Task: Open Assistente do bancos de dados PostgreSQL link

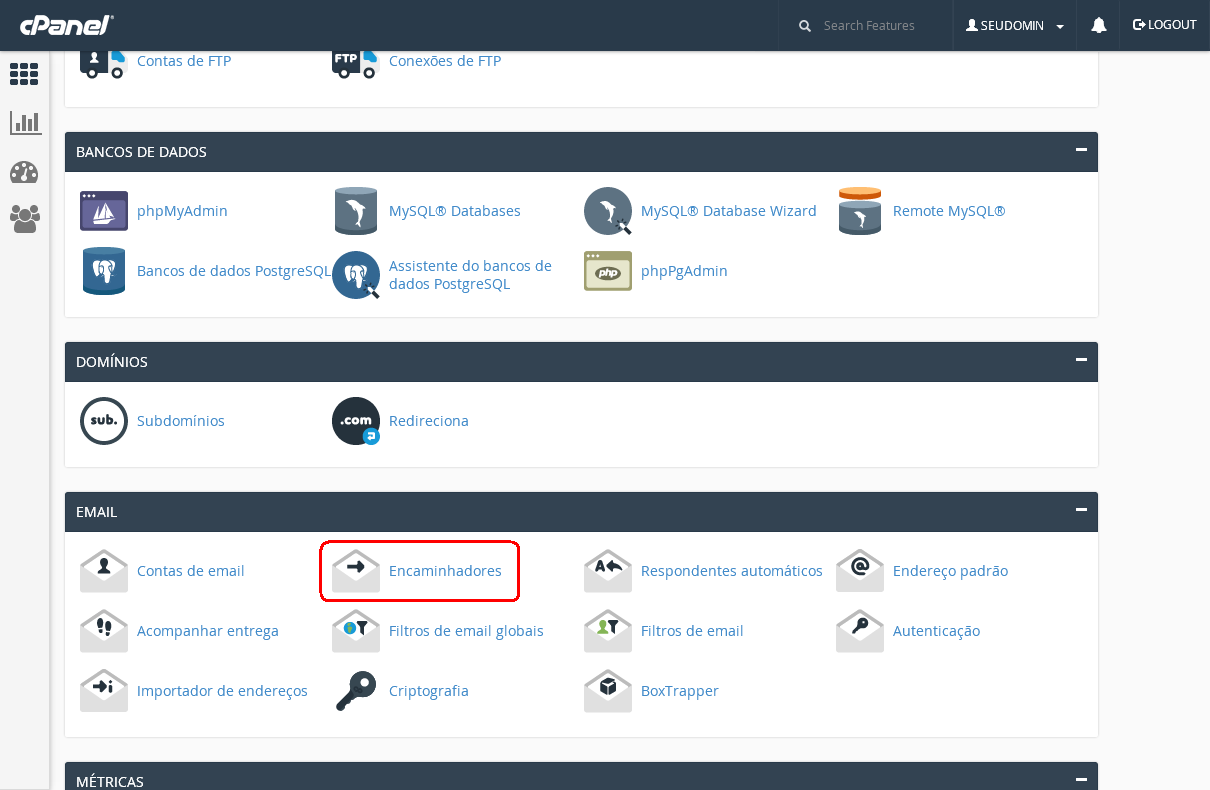Action: (x=470, y=275)
